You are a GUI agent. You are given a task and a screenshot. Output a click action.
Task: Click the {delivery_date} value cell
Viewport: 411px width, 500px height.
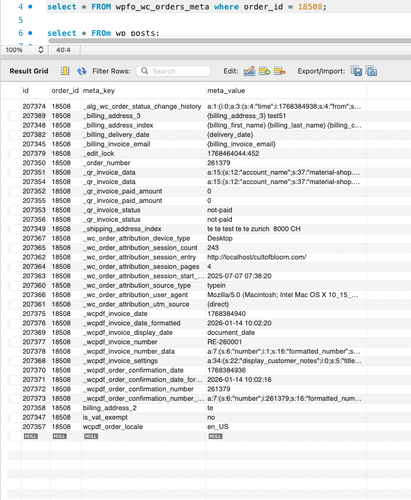(x=286, y=135)
